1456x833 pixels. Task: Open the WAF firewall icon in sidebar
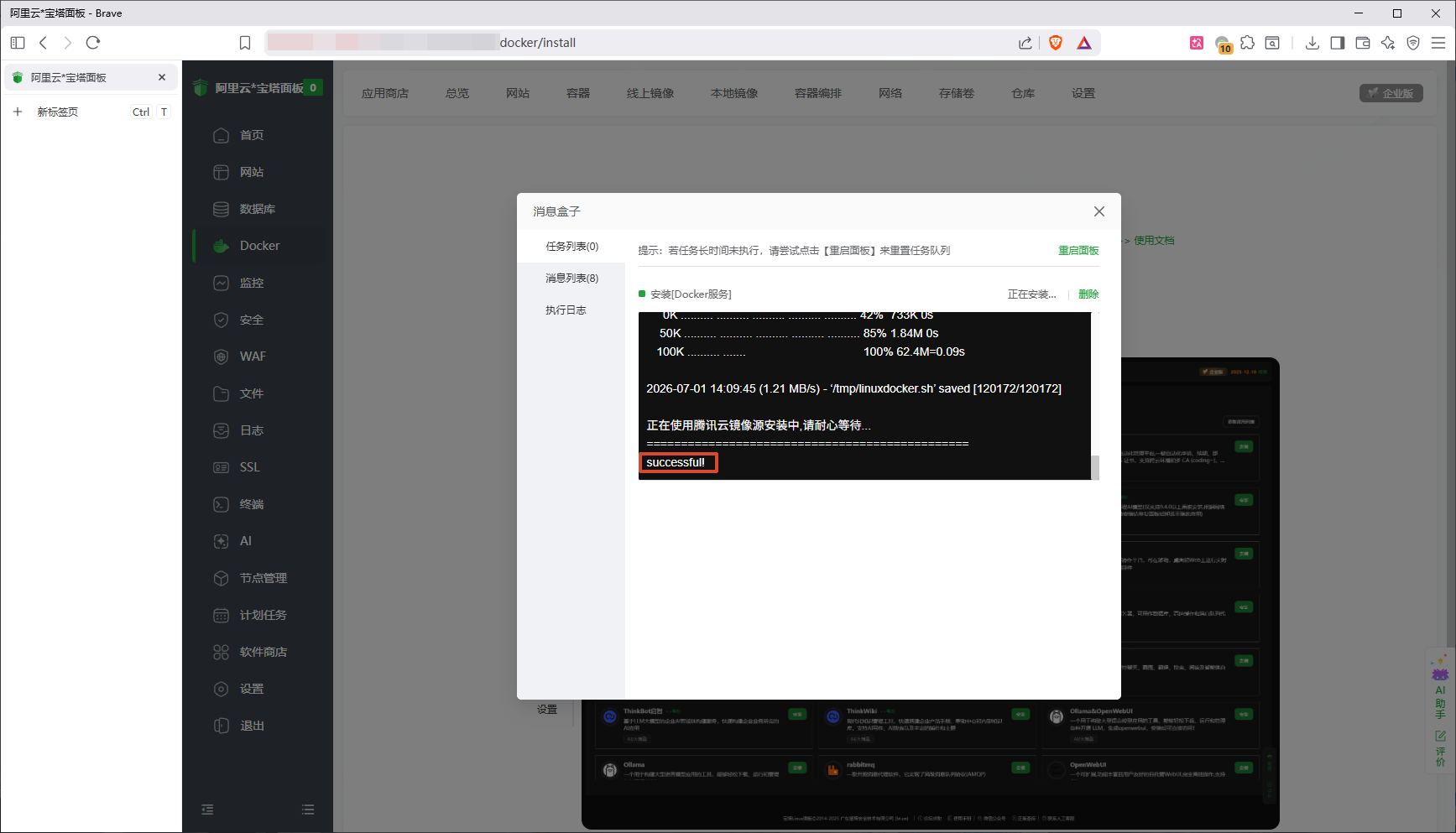tap(221, 357)
